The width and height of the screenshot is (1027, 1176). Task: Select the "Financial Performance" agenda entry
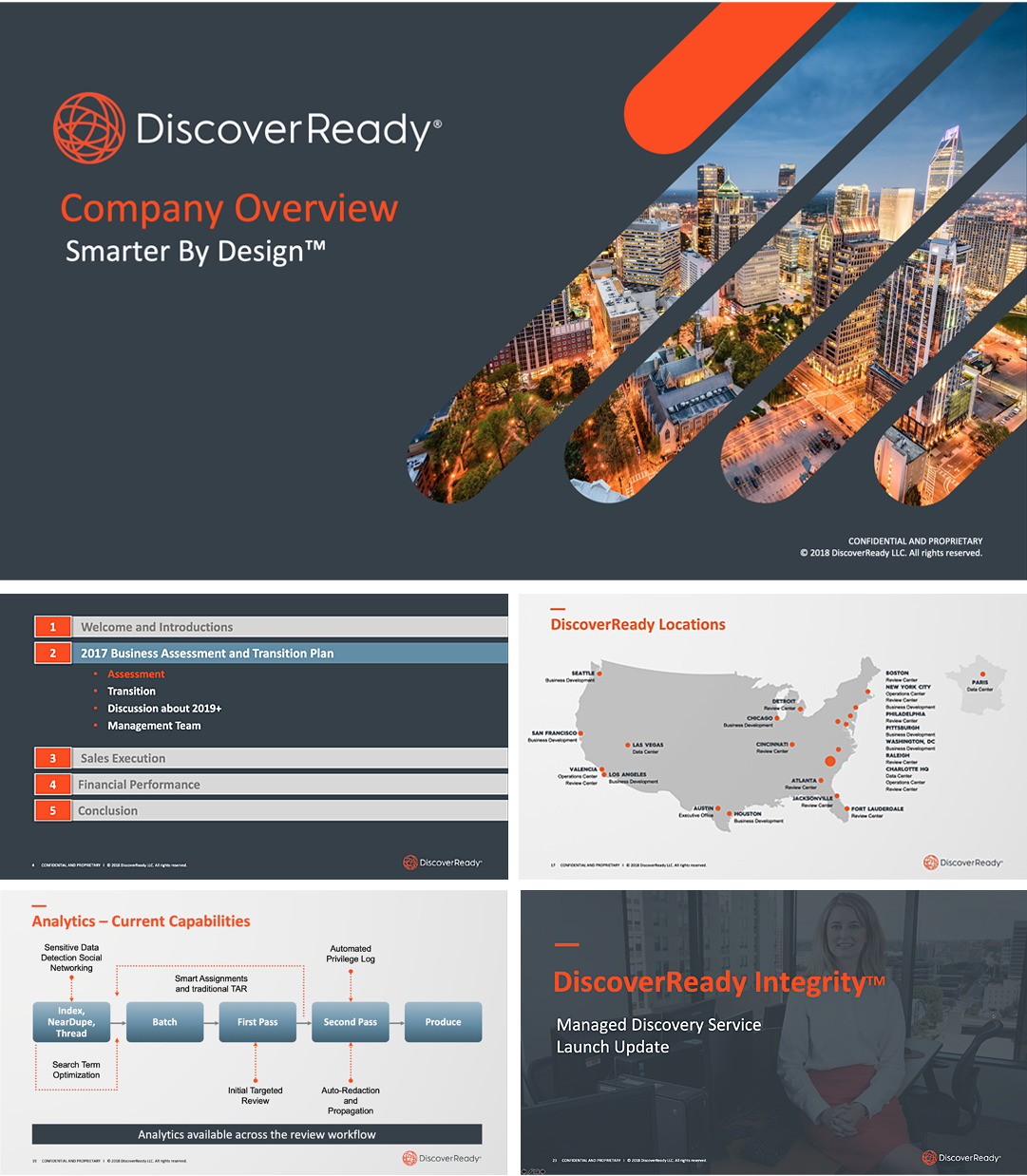pyautogui.click(x=139, y=784)
